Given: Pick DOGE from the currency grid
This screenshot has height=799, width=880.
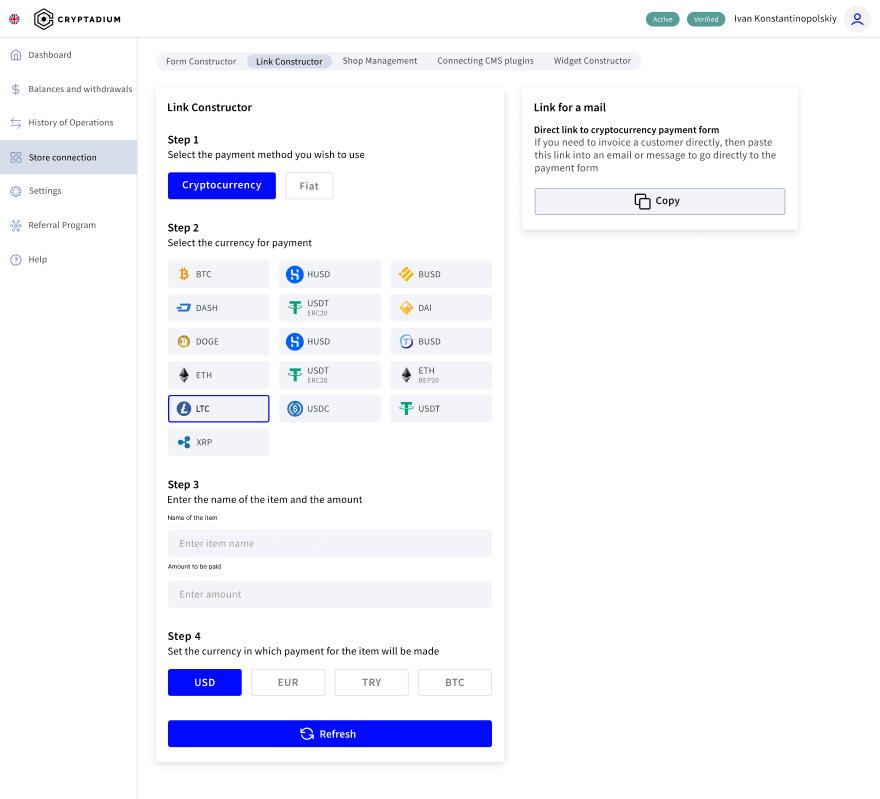Looking at the screenshot, I should 218,342.
